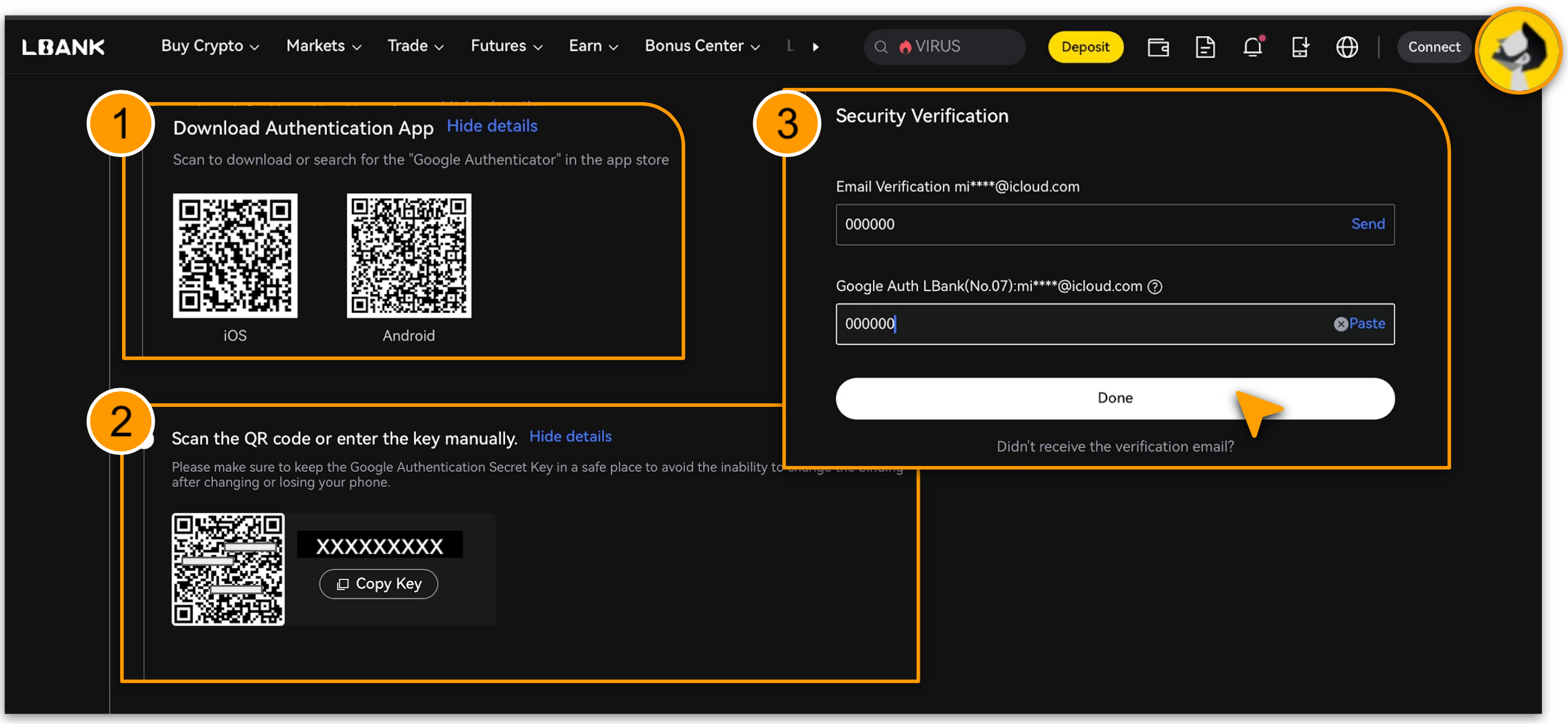Viewport: 1568px width, 724px height.
Task: Click the orders document icon
Action: (1205, 47)
